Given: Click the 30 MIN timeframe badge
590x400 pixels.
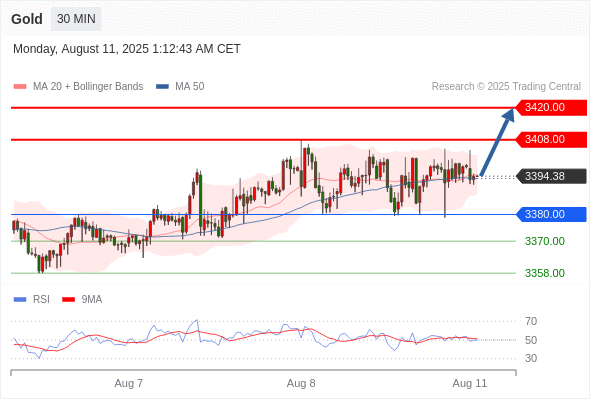Looking at the screenshot, I should 76,19.
